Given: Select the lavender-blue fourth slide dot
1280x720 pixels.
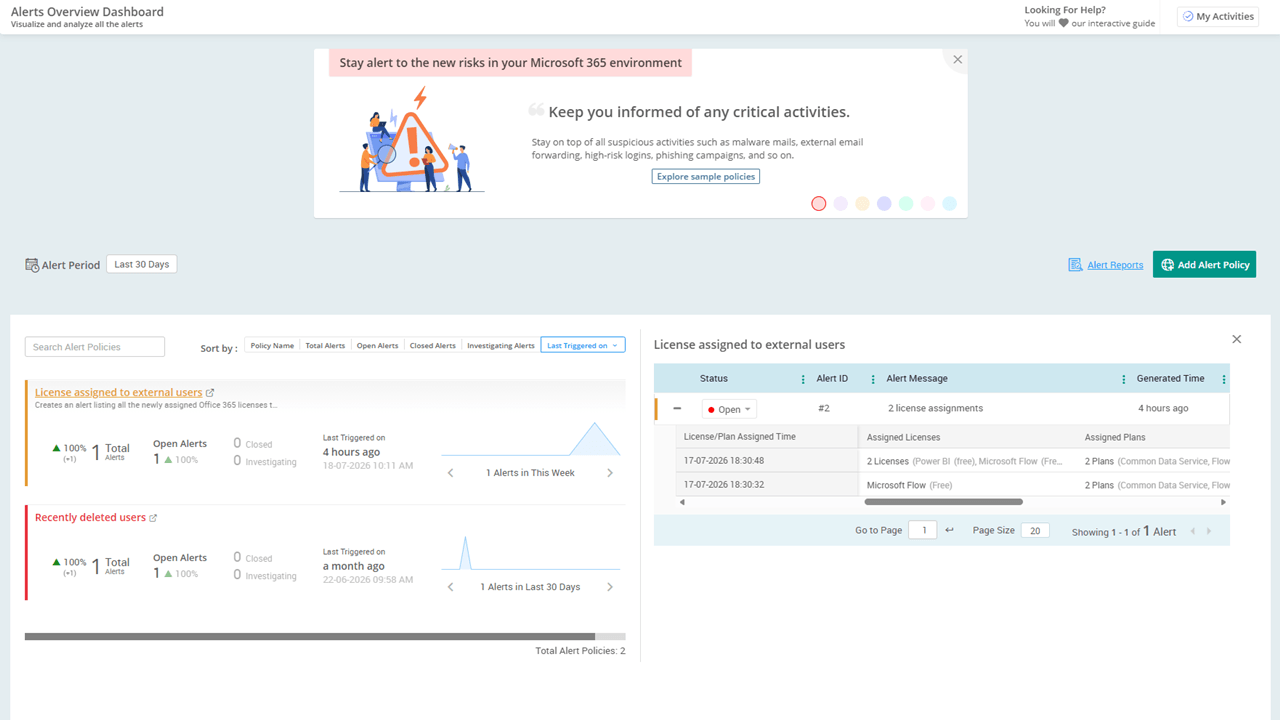Looking at the screenshot, I should (884, 204).
